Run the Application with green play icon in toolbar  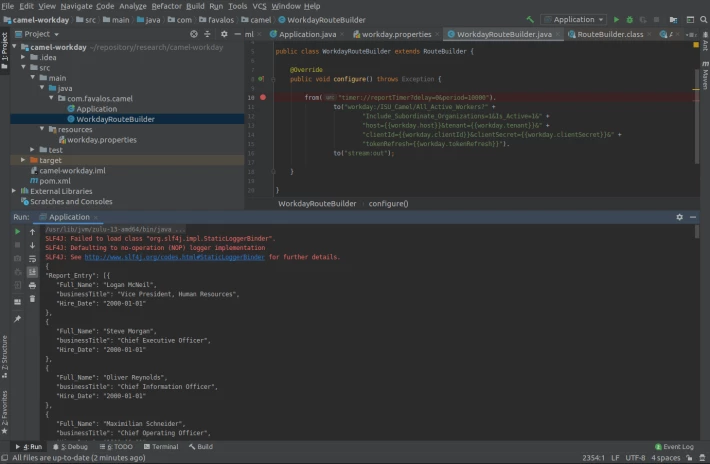pyautogui.click(x=616, y=19)
